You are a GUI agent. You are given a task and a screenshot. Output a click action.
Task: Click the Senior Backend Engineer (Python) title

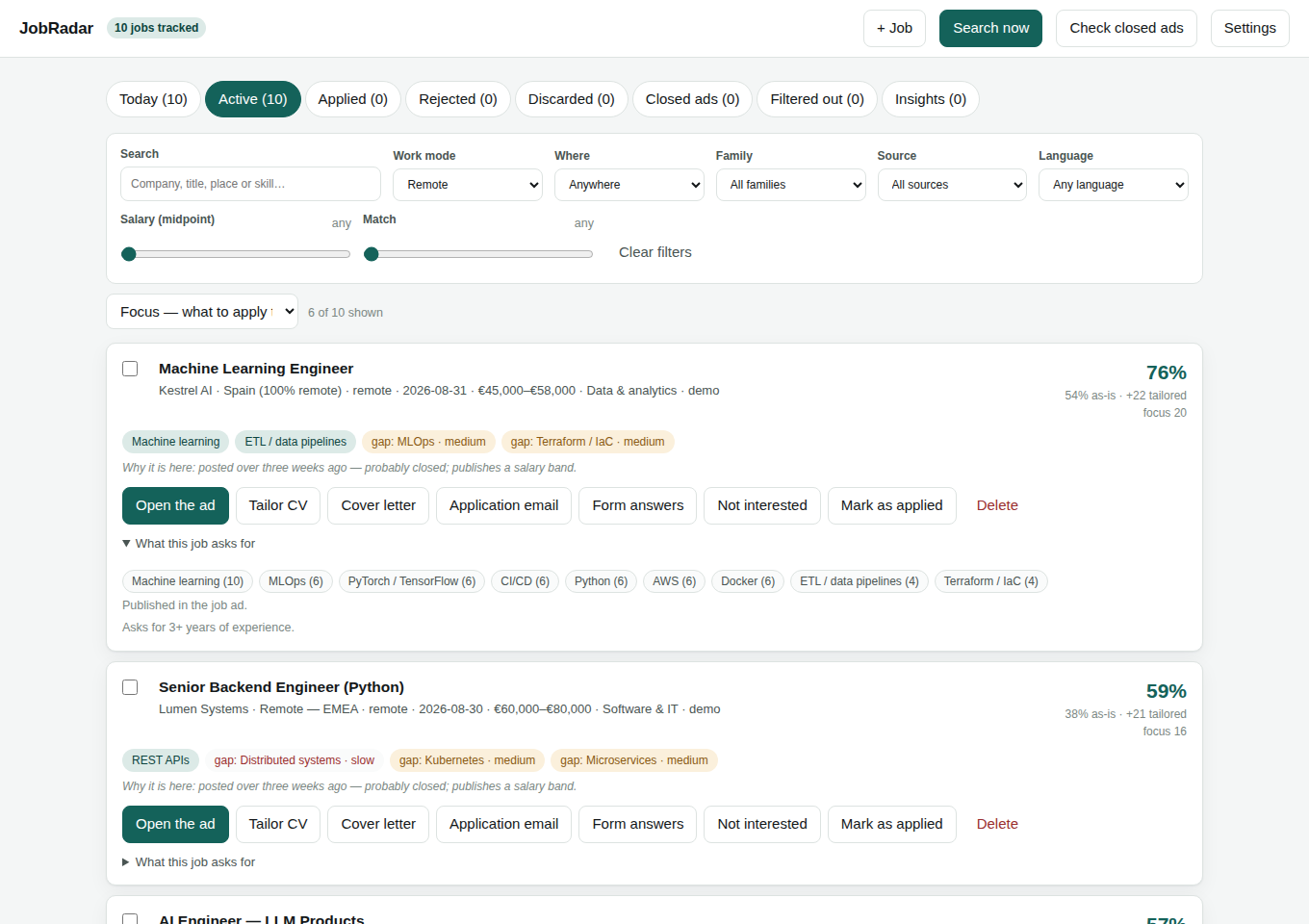pyautogui.click(x=281, y=687)
